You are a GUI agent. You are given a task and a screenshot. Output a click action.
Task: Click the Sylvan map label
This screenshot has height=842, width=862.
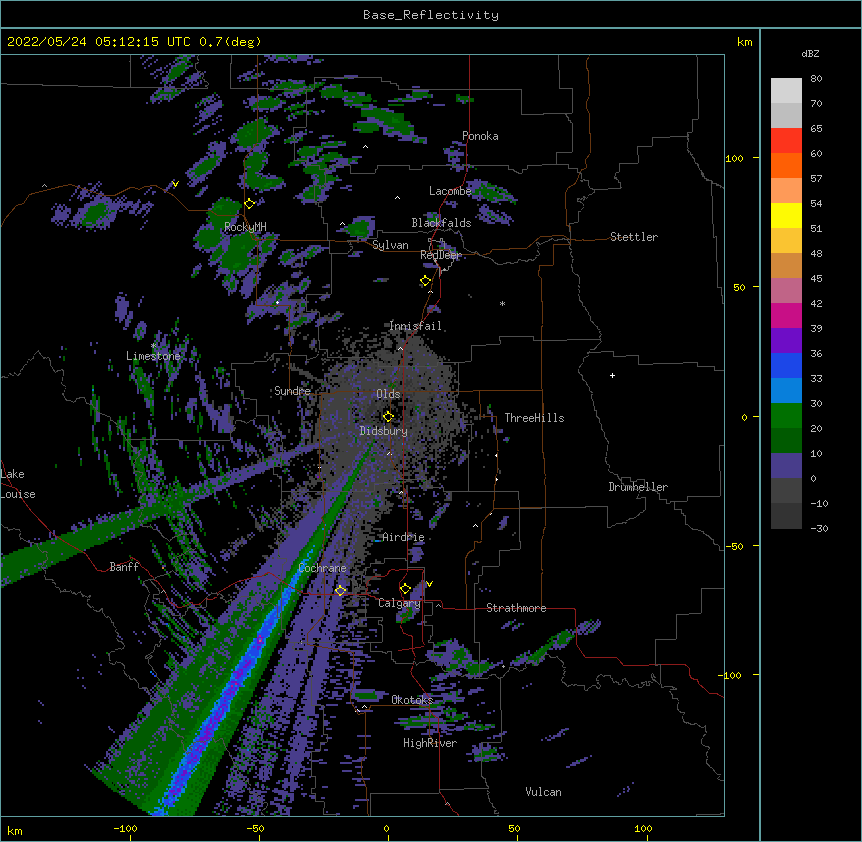[390, 245]
